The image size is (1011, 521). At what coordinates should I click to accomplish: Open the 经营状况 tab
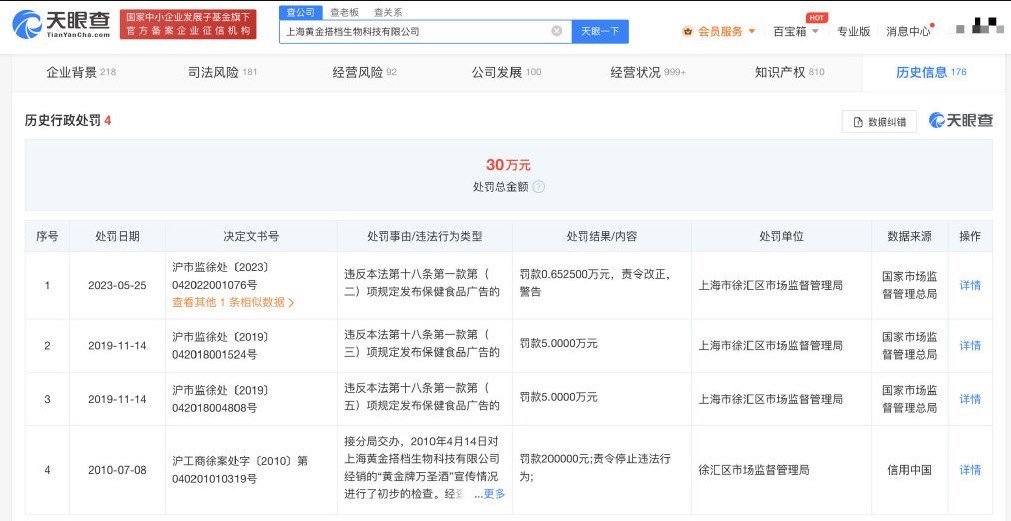(648, 73)
